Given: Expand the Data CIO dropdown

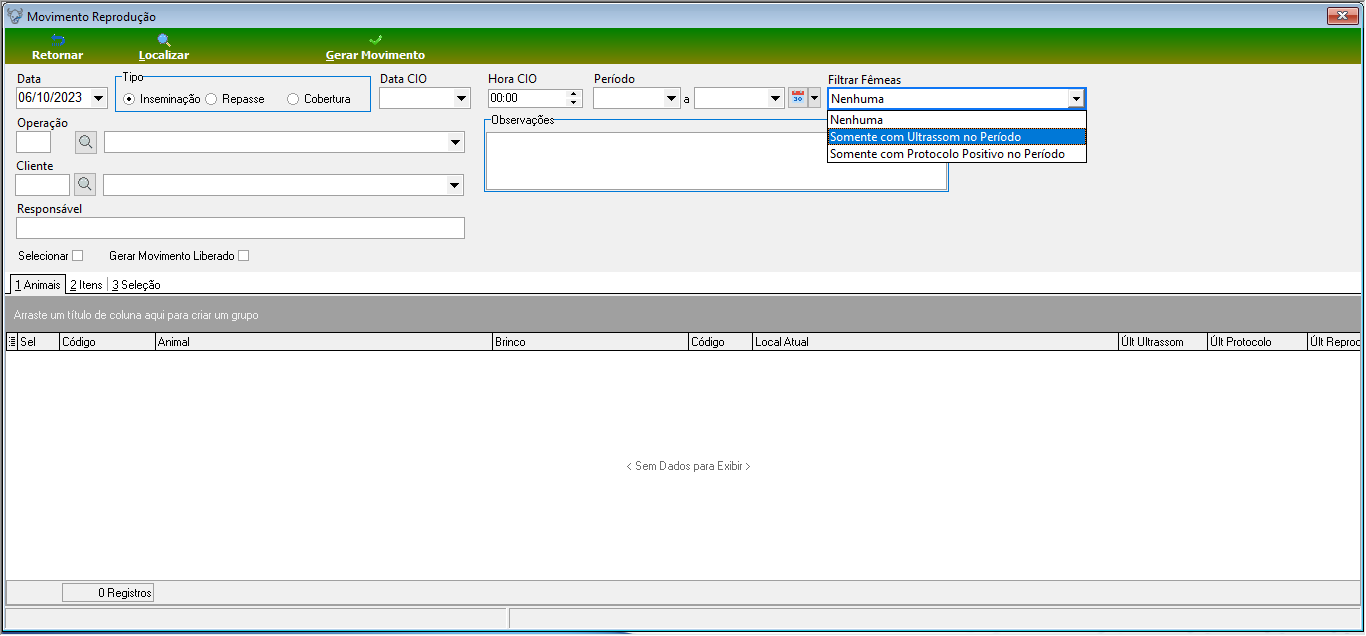Looking at the screenshot, I should point(461,98).
